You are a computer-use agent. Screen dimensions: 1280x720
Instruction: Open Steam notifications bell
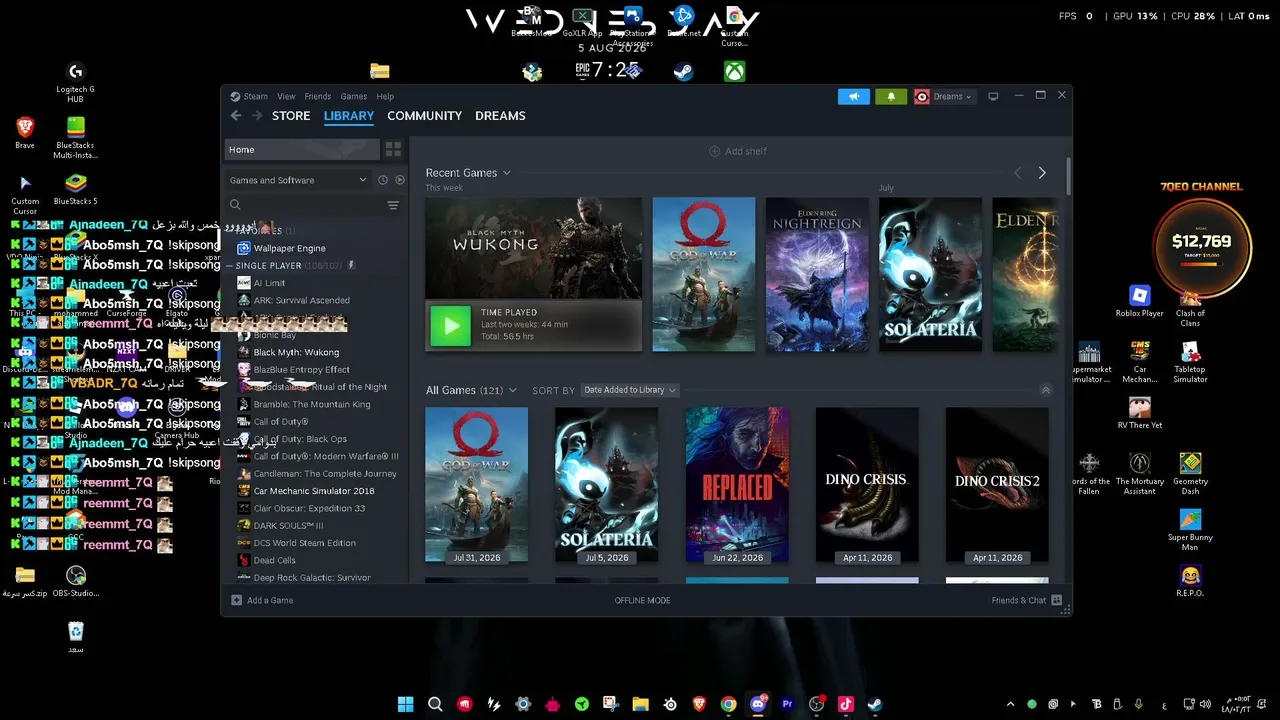(891, 96)
